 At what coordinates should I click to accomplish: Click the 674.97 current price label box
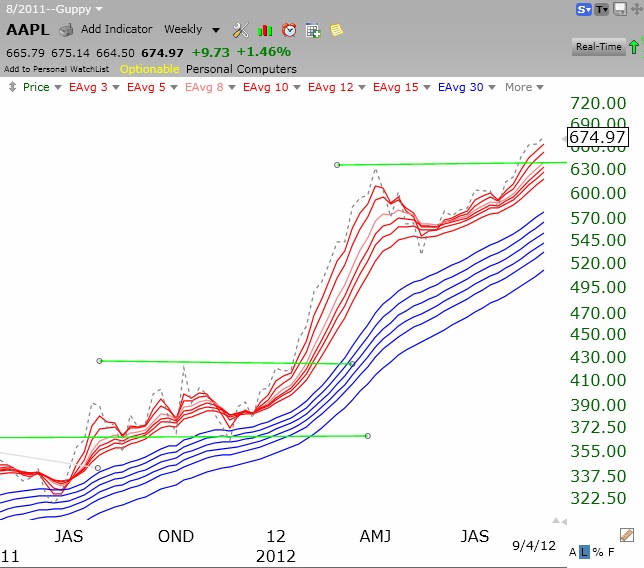click(598, 137)
